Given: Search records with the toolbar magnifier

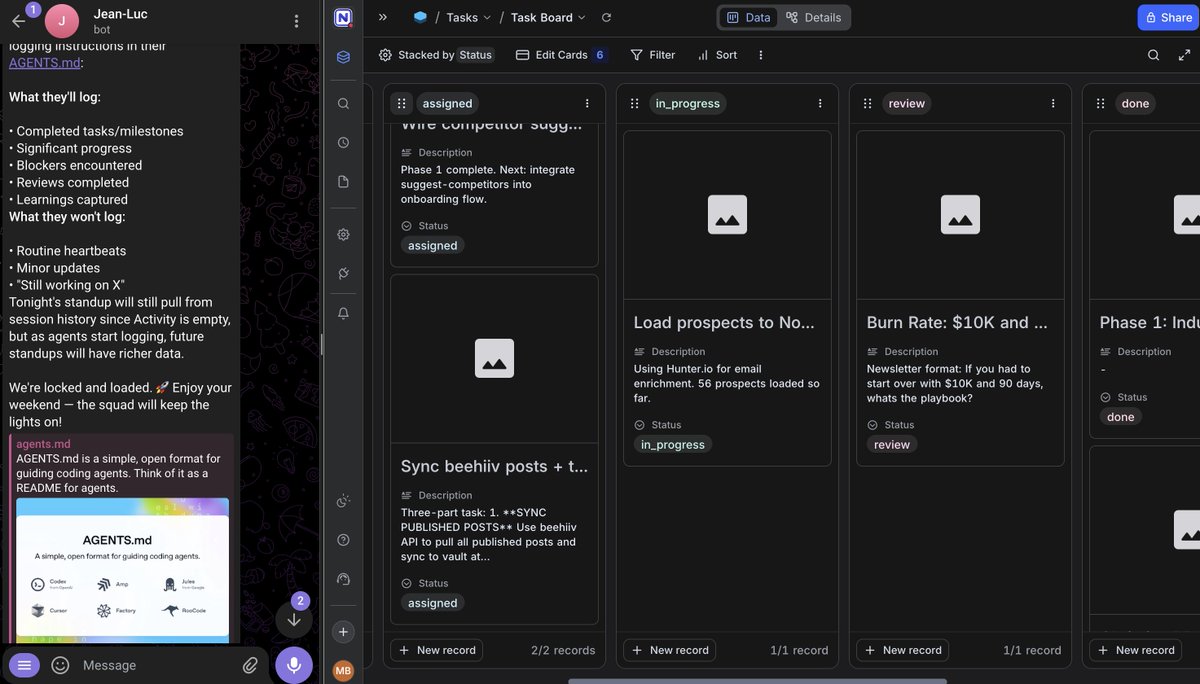Looking at the screenshot, I should click(1153, 55).
